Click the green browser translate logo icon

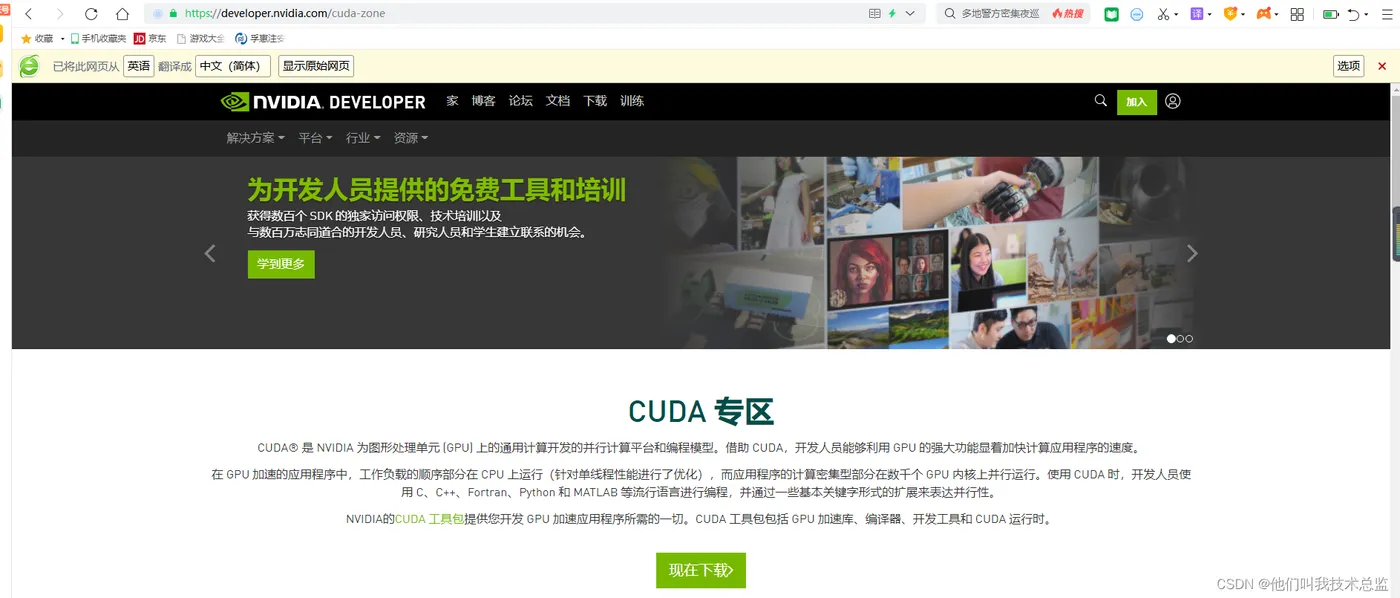coord(30,66)
